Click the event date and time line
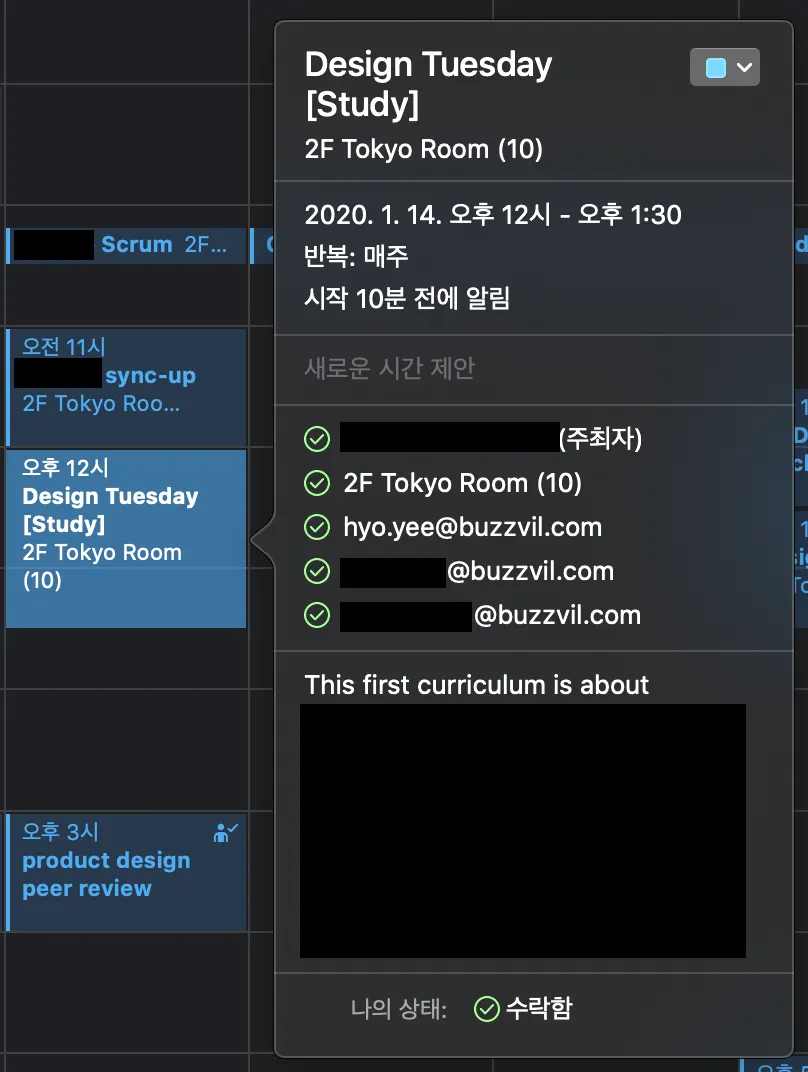 493,215
